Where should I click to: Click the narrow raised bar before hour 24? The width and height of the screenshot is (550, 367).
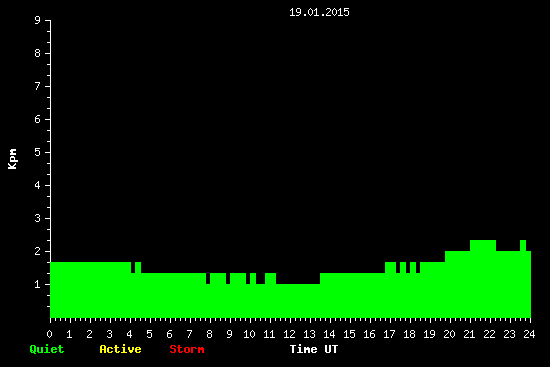[523, 279]
